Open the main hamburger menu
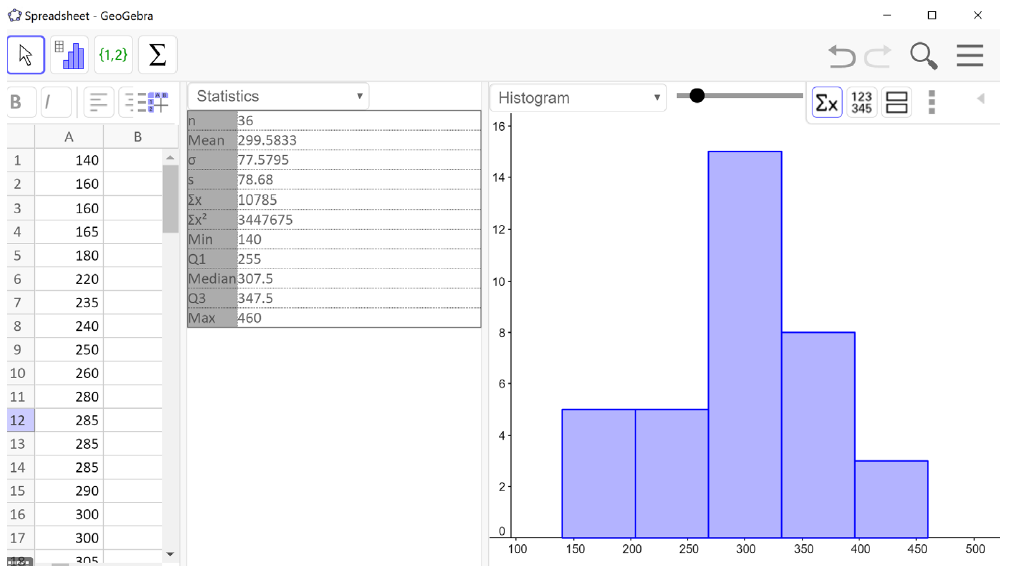1009x566 pixels. click(970, 55)
